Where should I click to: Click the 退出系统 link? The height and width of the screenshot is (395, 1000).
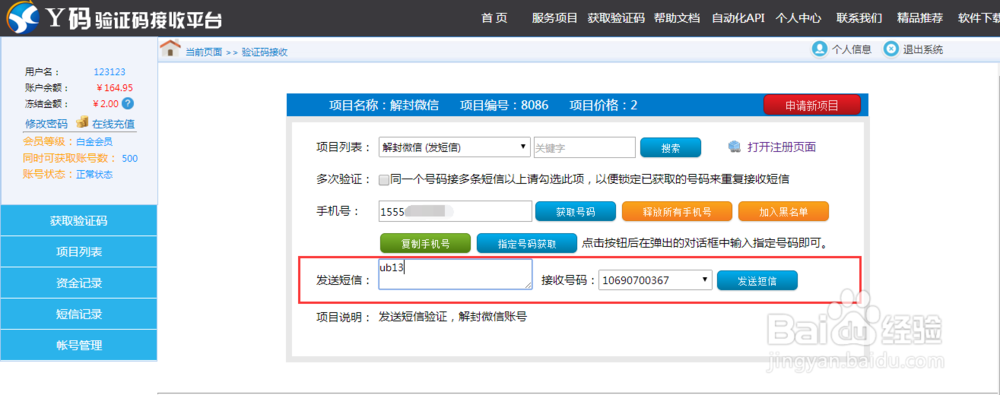click(x=923, y=49)
